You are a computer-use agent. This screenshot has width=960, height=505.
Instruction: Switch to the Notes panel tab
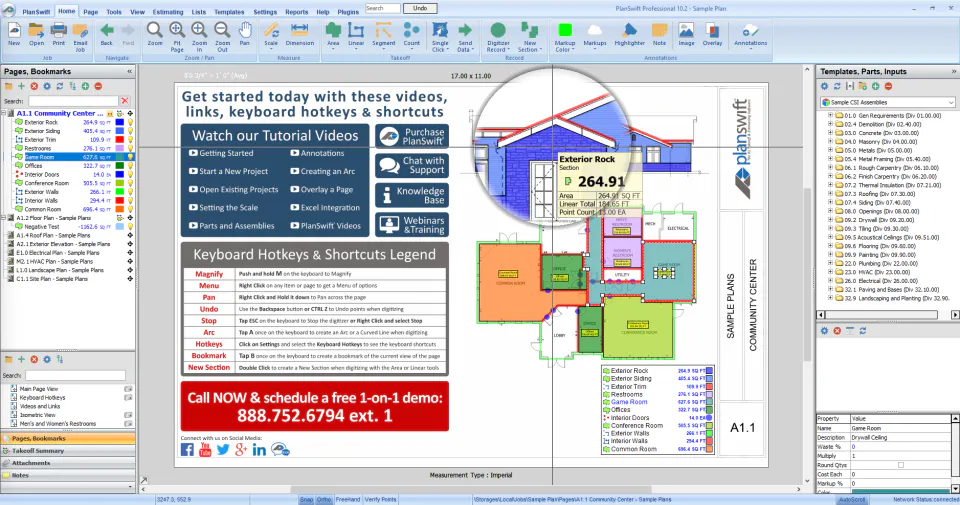(x=67, y=475)
